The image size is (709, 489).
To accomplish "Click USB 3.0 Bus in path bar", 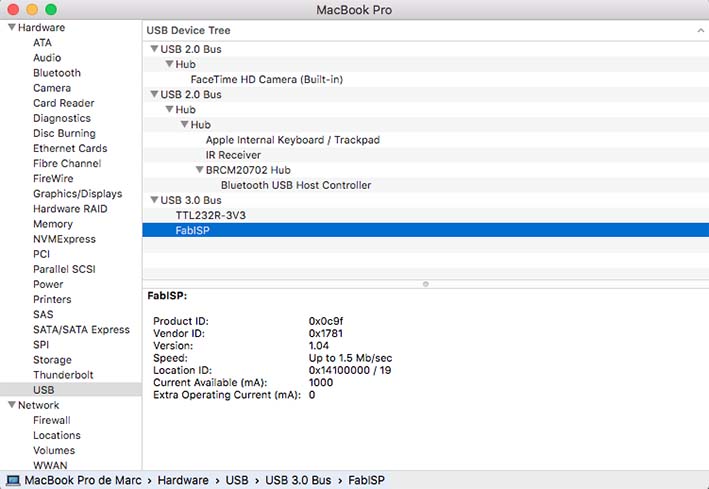I will (298, 480).
